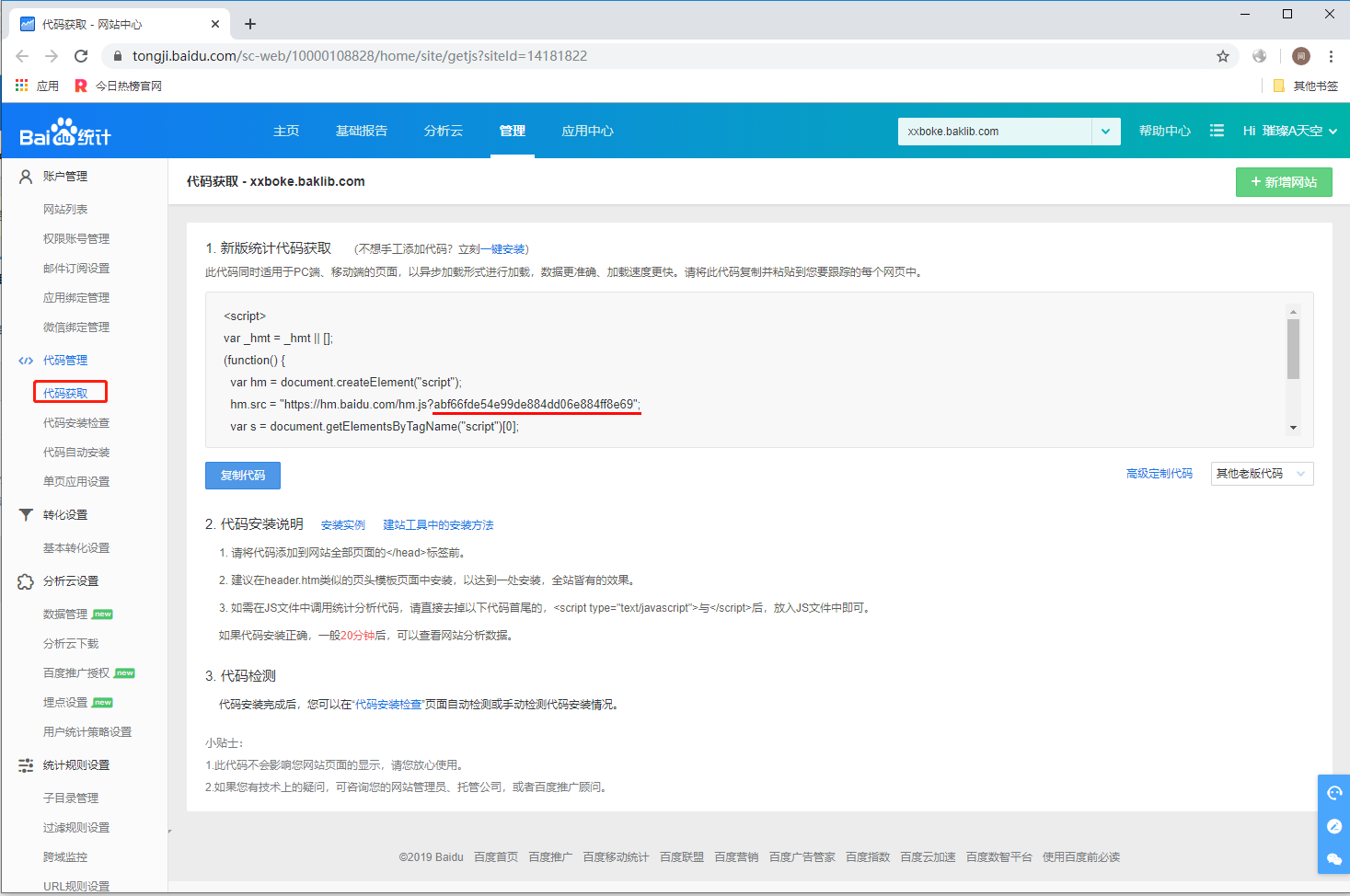
Task: Open the site selector dropdown arrow
Action: coord(1105,132)
